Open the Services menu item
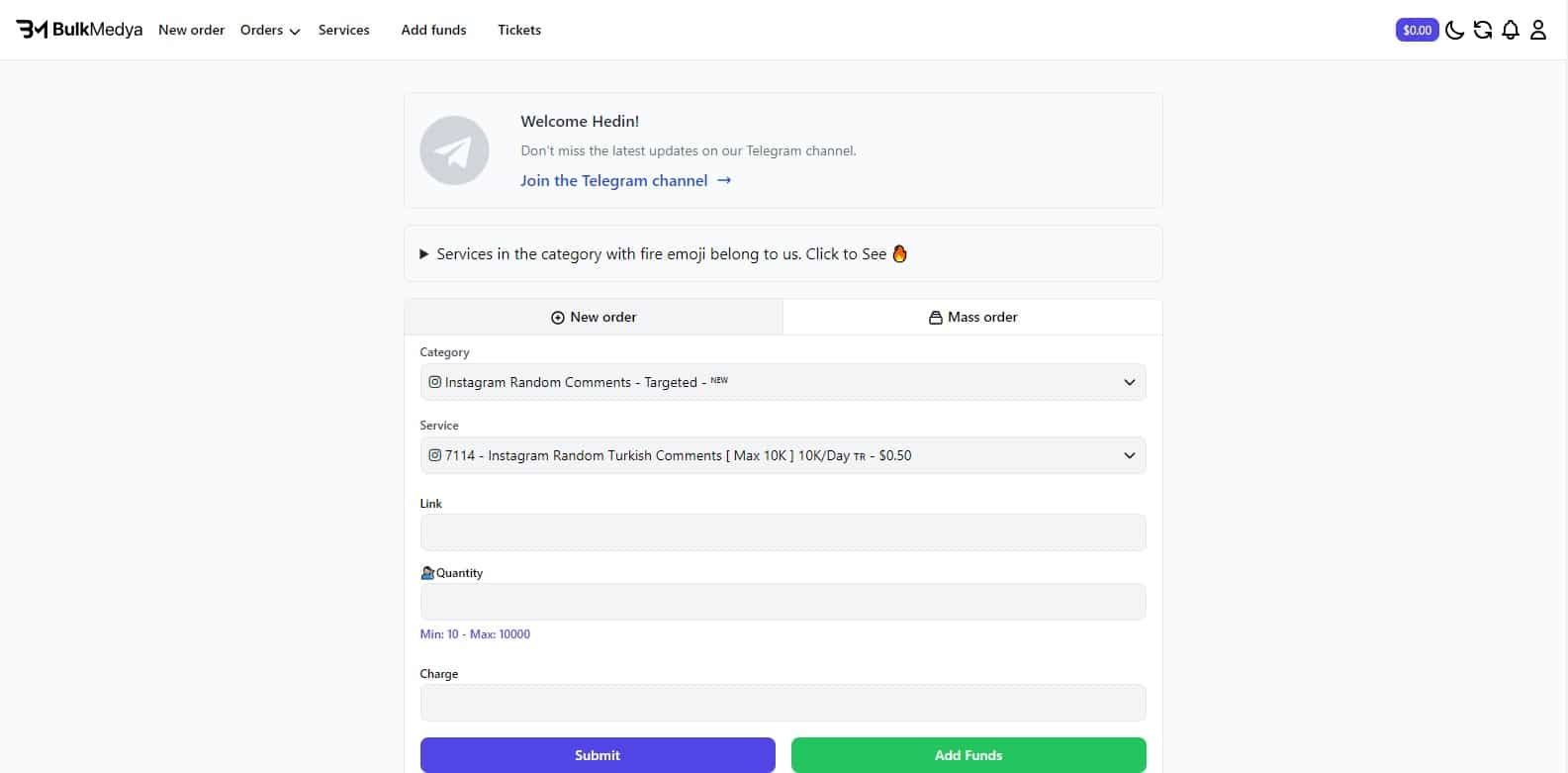This screenshot has height=773, width=1568. point(343,30)
